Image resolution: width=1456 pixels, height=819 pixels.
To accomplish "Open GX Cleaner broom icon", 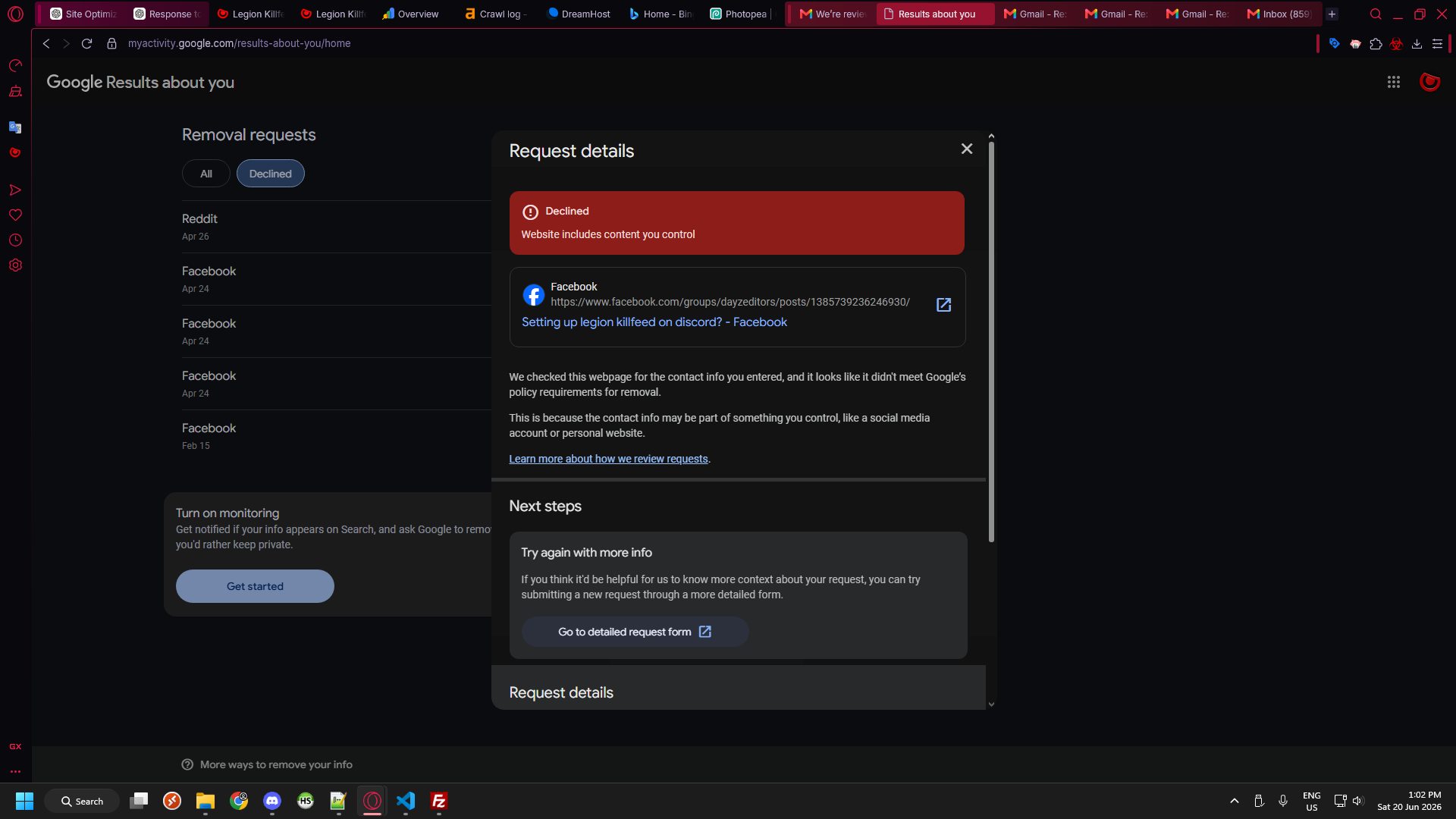I will (x=15, y=92).
